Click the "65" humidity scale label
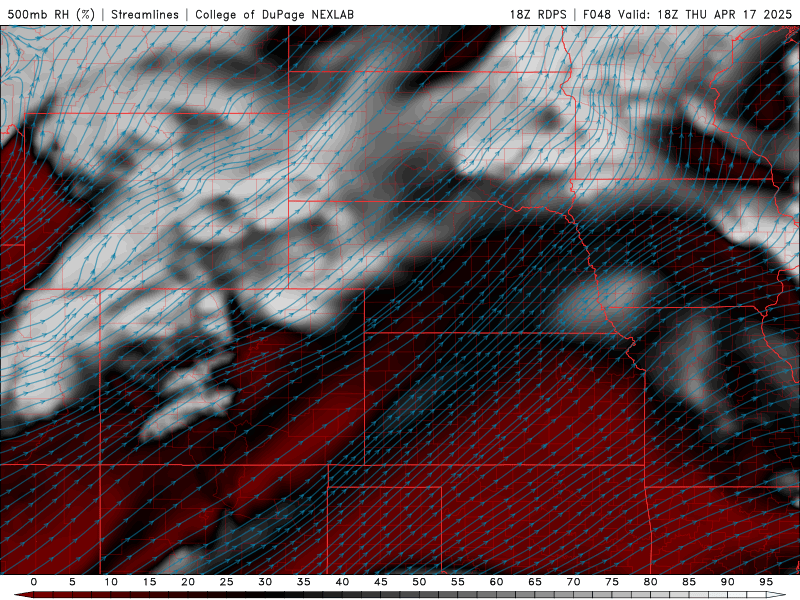The image size is (800, 600). tap(535, 582)
